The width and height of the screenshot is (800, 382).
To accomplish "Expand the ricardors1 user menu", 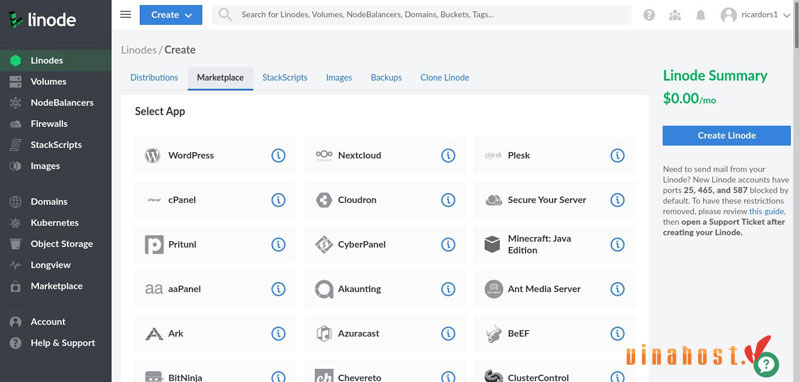I will (x=756, y=15).
